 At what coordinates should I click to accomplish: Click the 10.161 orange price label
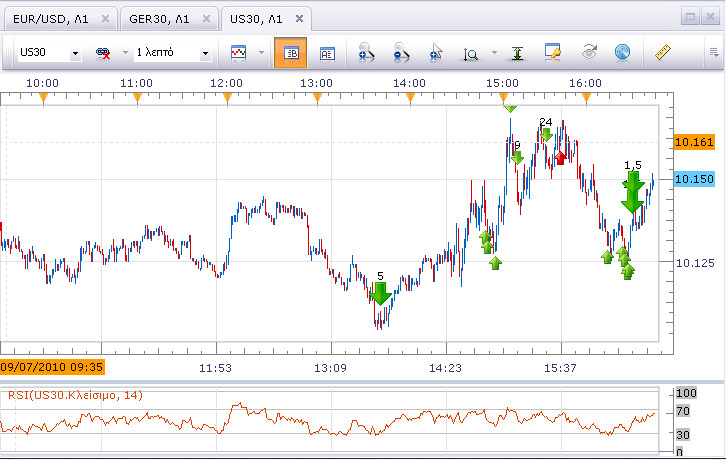point(694,142)
